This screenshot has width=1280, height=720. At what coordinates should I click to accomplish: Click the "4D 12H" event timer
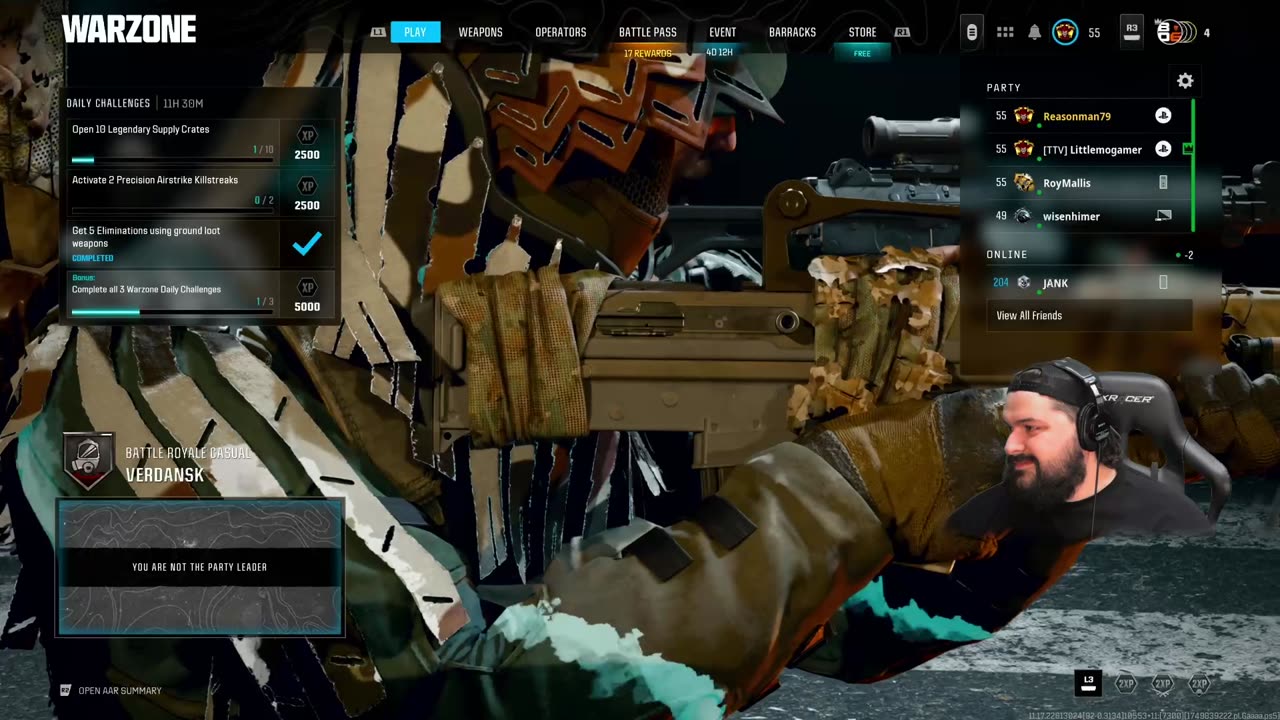click(721, 52)
